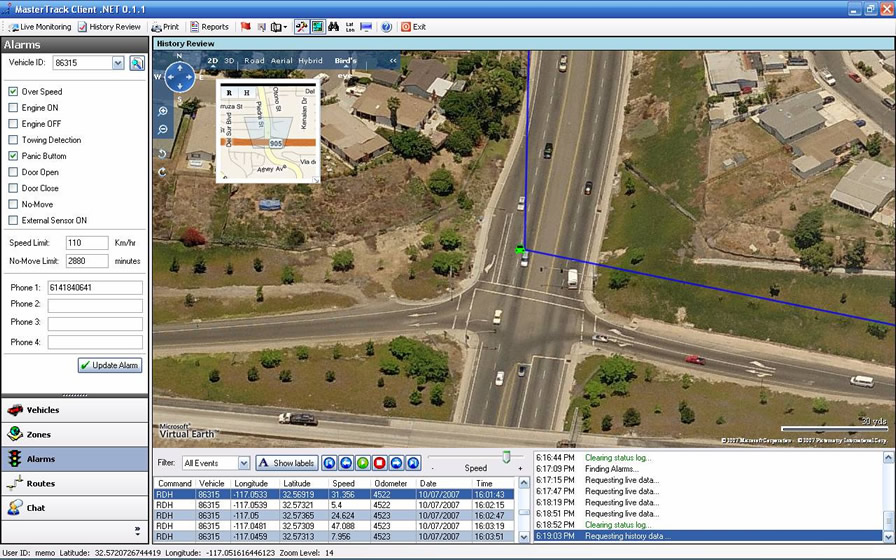Rotate map counterclockwise icon
The width and height of the screenshot is (896, 560).
click(x=162, y=154)
